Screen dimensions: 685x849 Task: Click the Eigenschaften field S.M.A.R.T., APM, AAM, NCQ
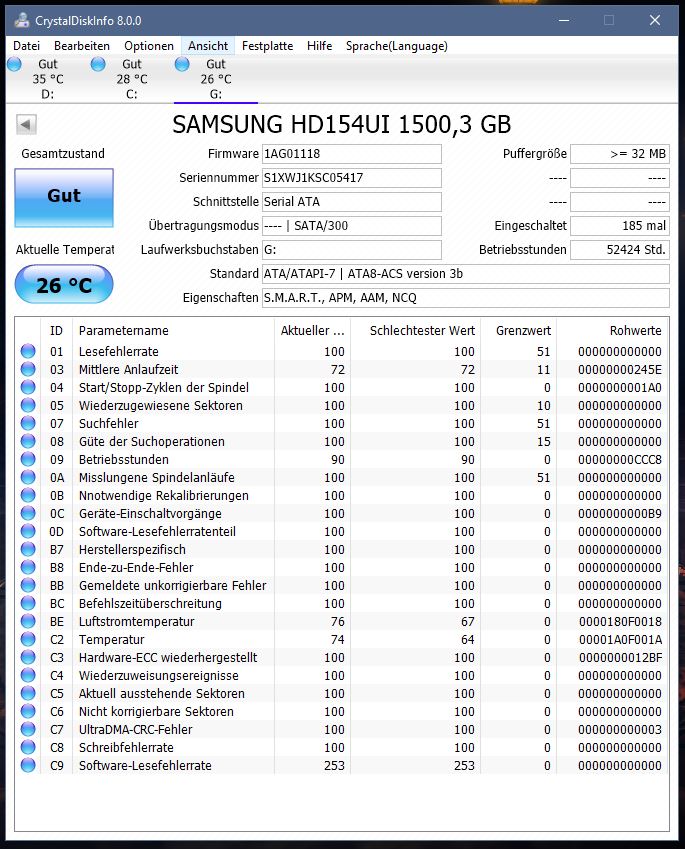click(x=466, y=297)
